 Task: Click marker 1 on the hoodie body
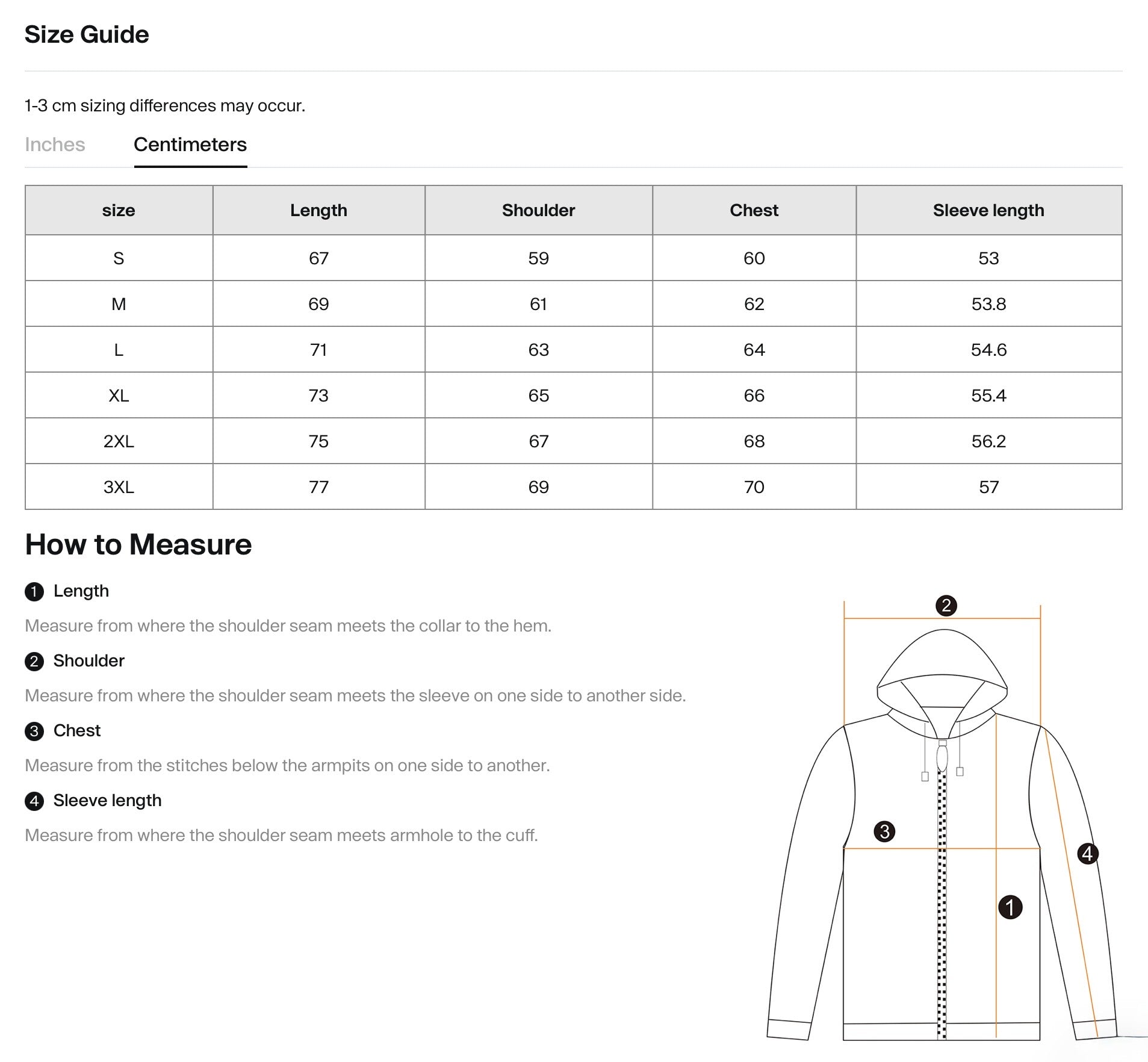coord(1010,907)
